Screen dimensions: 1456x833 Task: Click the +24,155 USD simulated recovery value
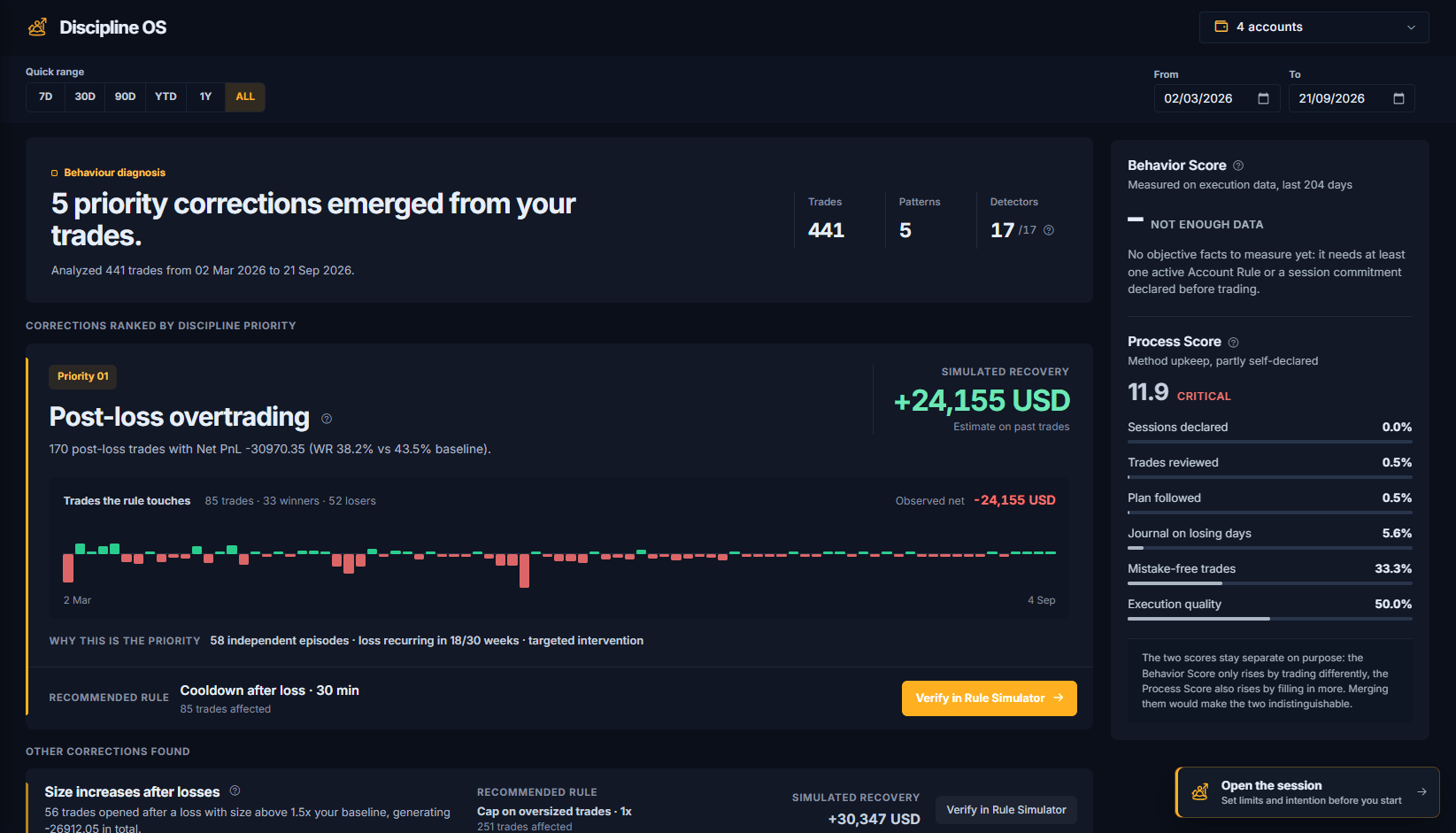coord(982,401)
